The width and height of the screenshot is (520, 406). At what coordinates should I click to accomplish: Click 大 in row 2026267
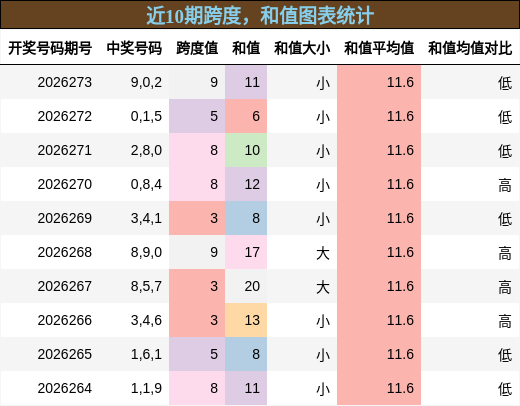click(323, 287)
